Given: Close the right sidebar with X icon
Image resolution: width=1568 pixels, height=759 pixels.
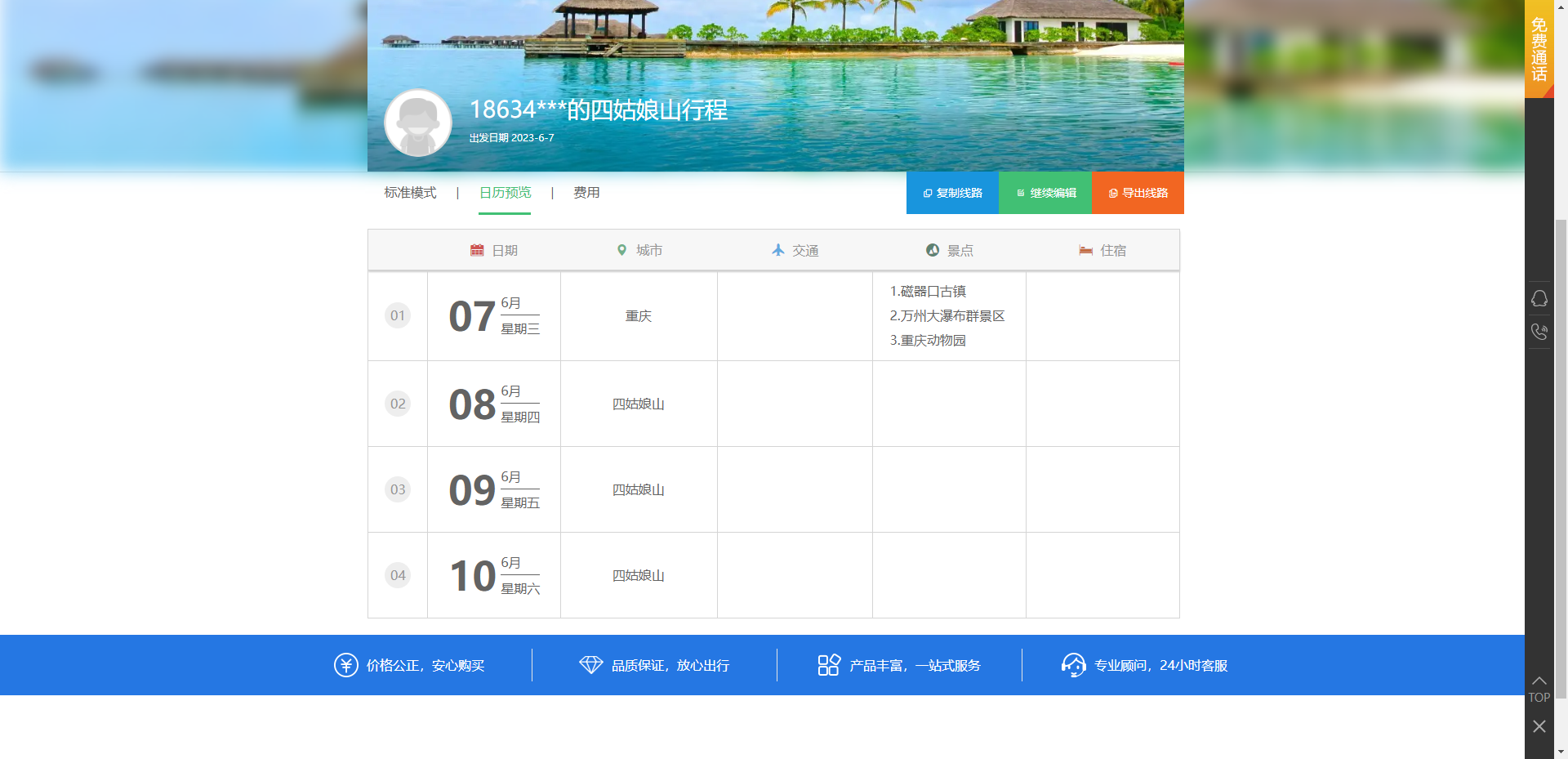Looking at the screenshot, I should [1539, 726].
